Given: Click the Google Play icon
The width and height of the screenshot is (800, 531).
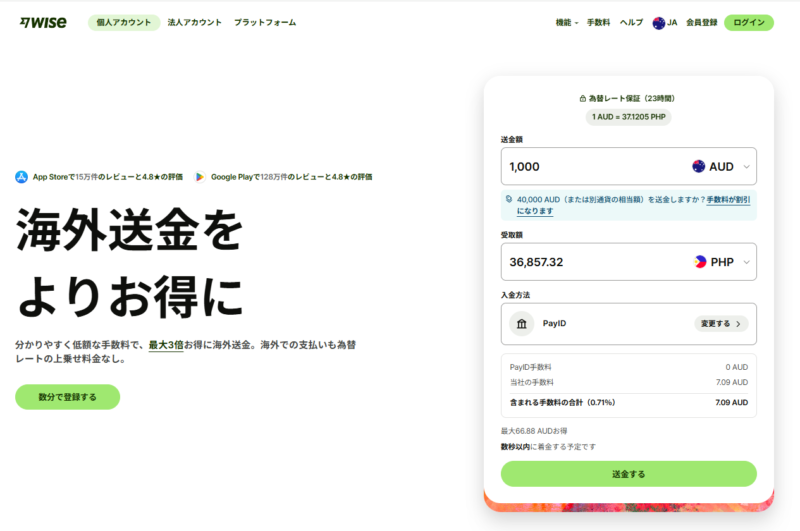Looking at the screenshot, I should 200,177.
